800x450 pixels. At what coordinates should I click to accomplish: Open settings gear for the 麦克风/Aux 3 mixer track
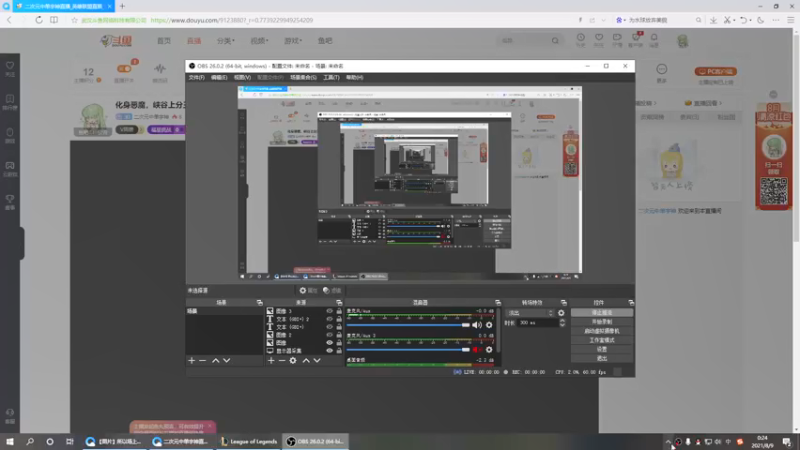(489, 349)
